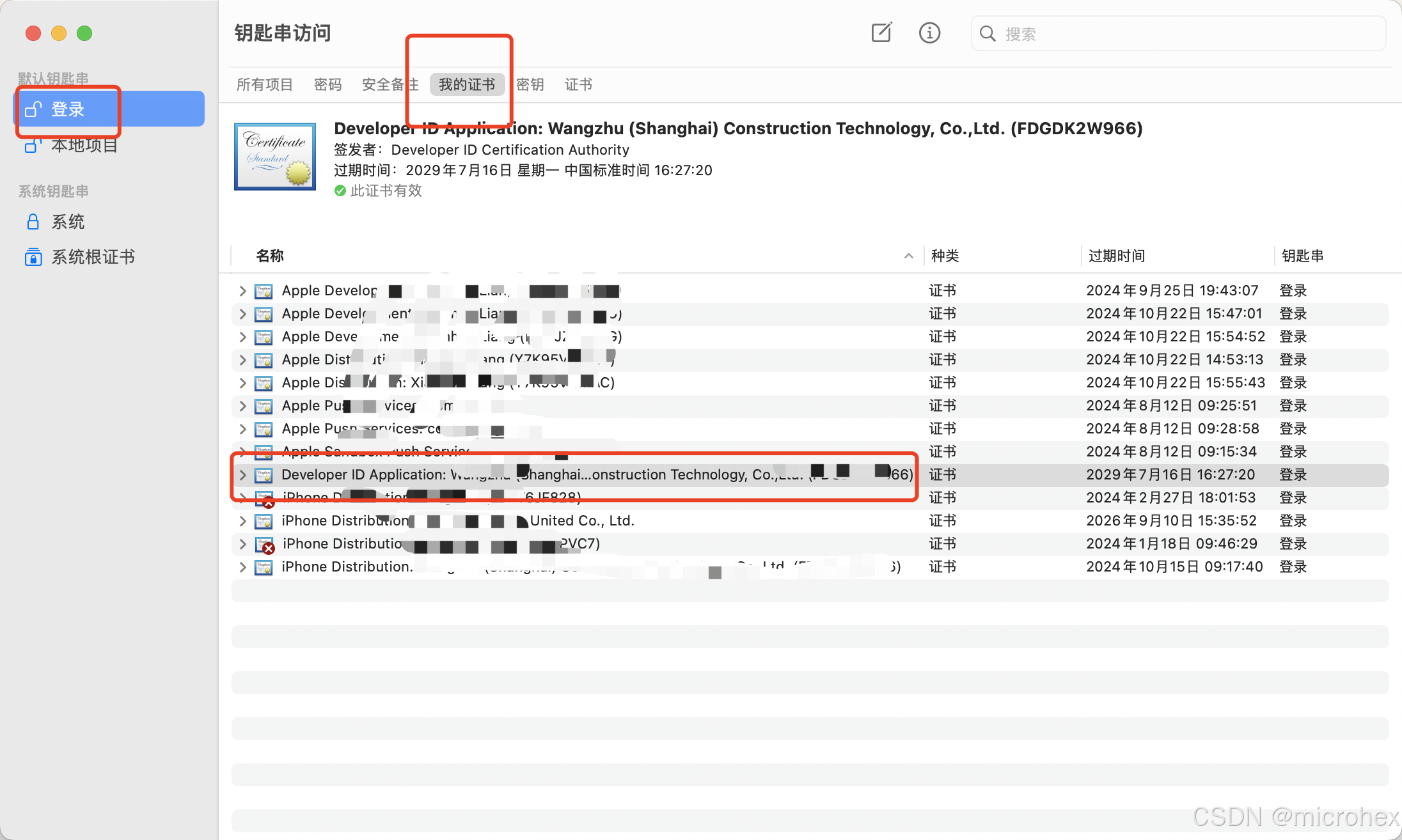
Task: Click expiry date 2029年7月16日 16:27:20 cell
Action: 1170,475
